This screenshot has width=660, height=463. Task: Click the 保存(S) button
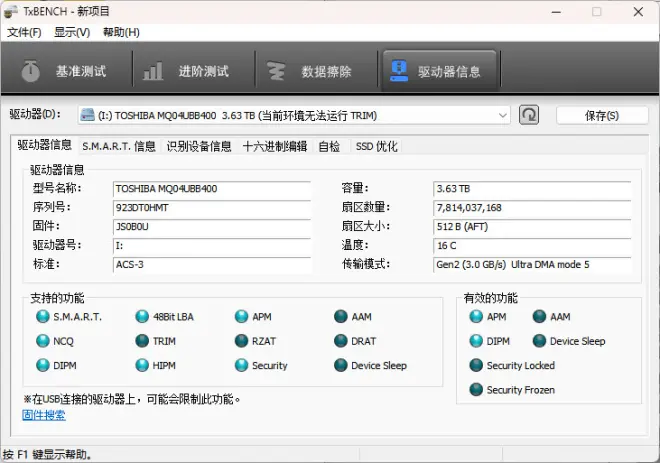tap(602, 115)
